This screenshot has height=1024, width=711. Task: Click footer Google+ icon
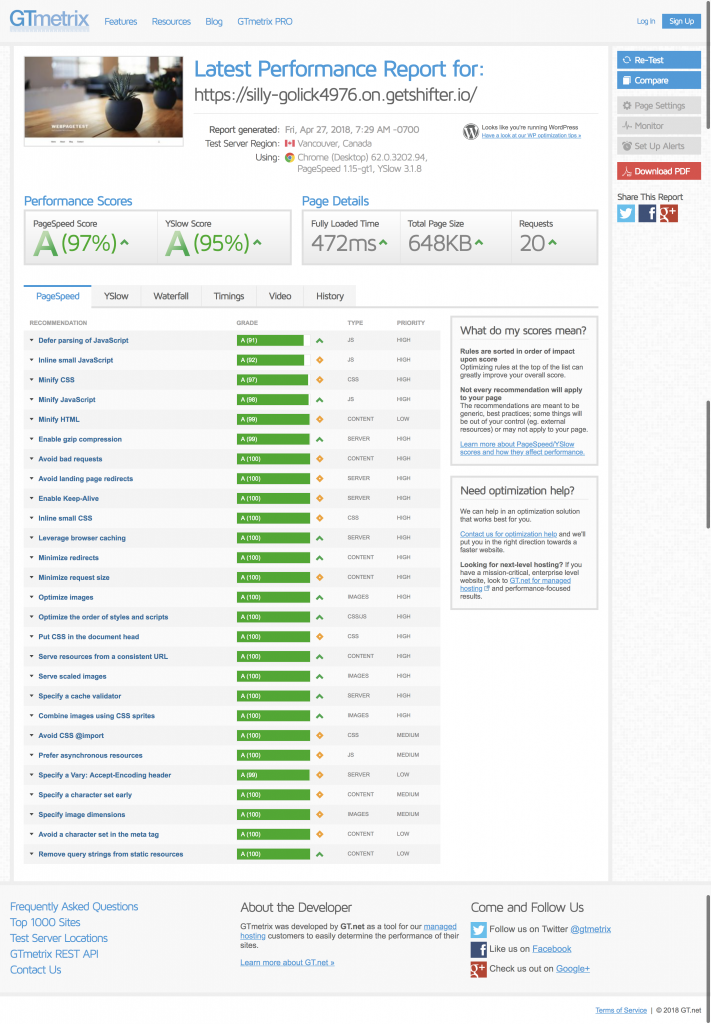(479, 969)
